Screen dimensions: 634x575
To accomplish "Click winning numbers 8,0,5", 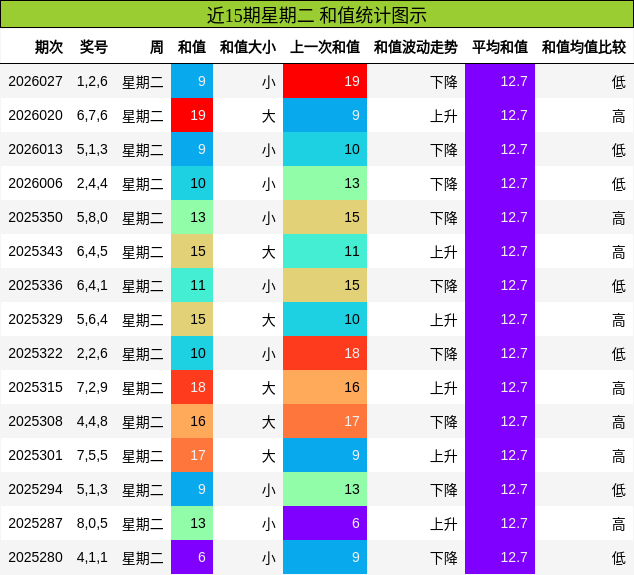I will (x=92, y=523).
